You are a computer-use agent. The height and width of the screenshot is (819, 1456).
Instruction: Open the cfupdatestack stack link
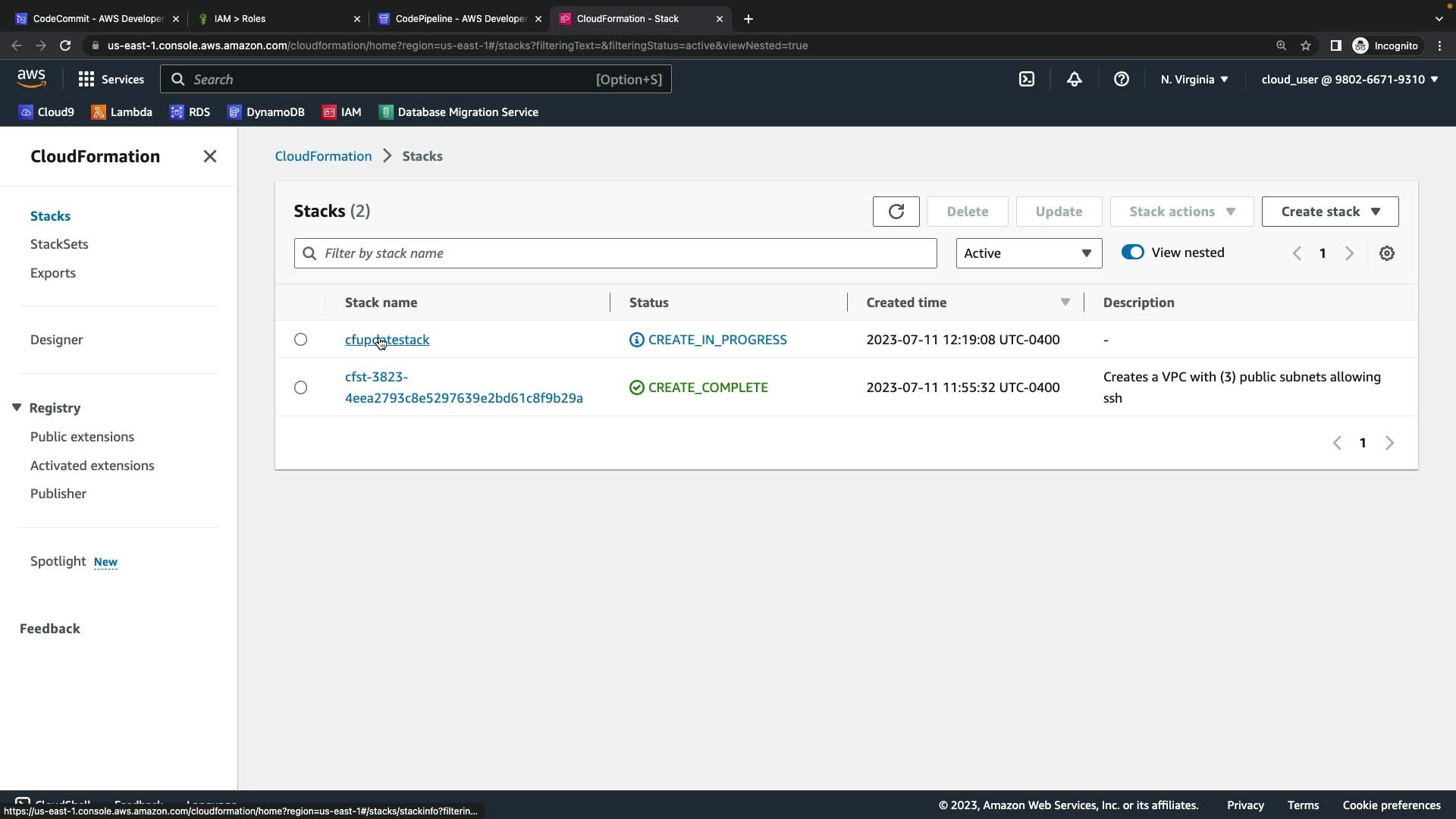pyautogui.click(x=387, y=340)
